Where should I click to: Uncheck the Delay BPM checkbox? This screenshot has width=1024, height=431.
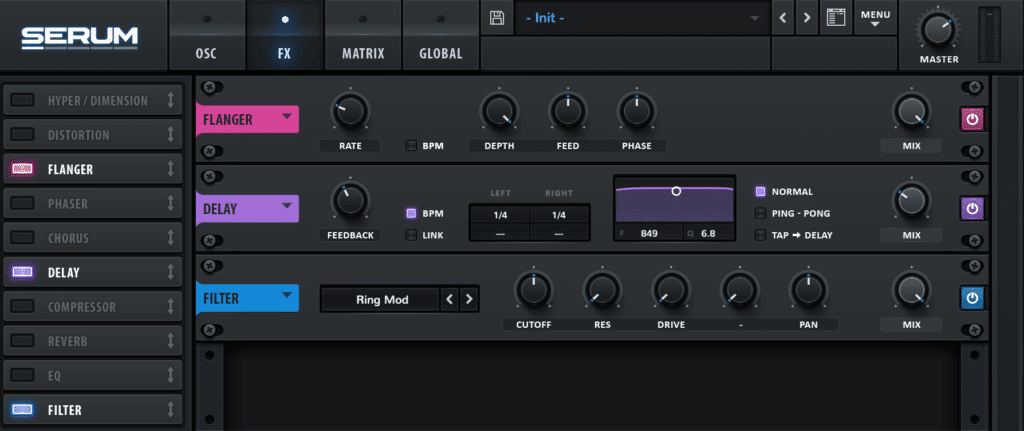[411, 213]
